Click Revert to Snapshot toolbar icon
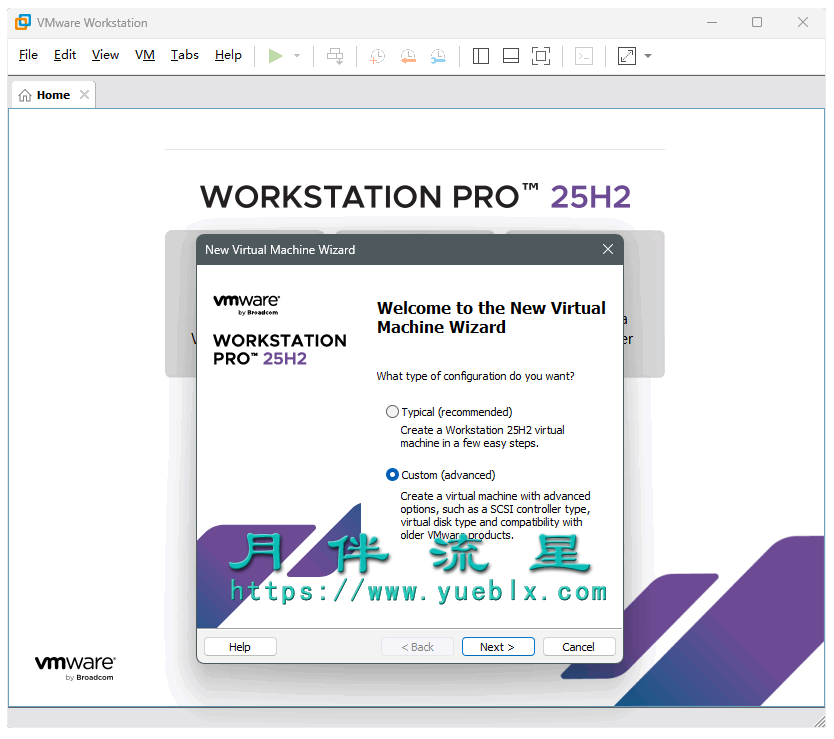834x739 pixels. [408, 56]
